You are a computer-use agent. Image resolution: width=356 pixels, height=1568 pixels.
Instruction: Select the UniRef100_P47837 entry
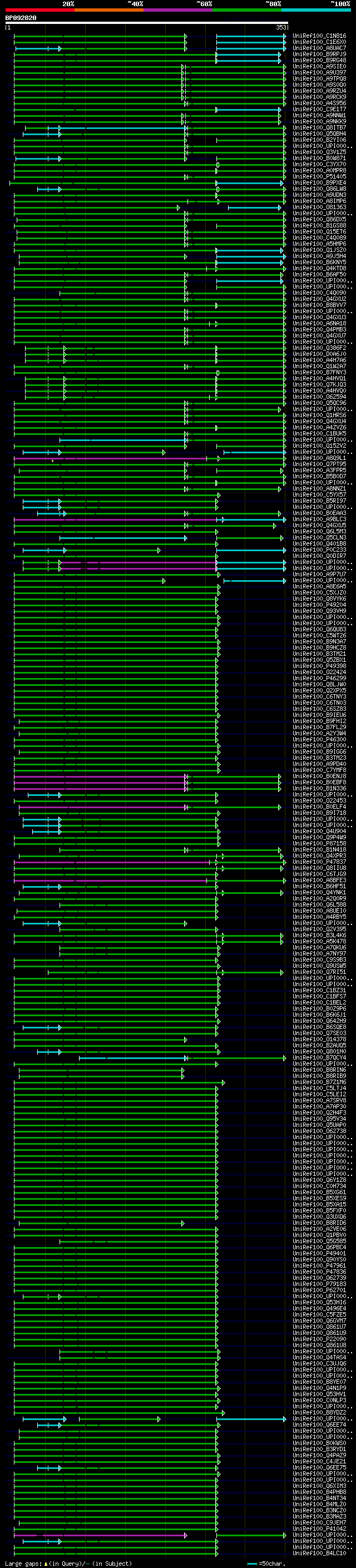point(319,863)
